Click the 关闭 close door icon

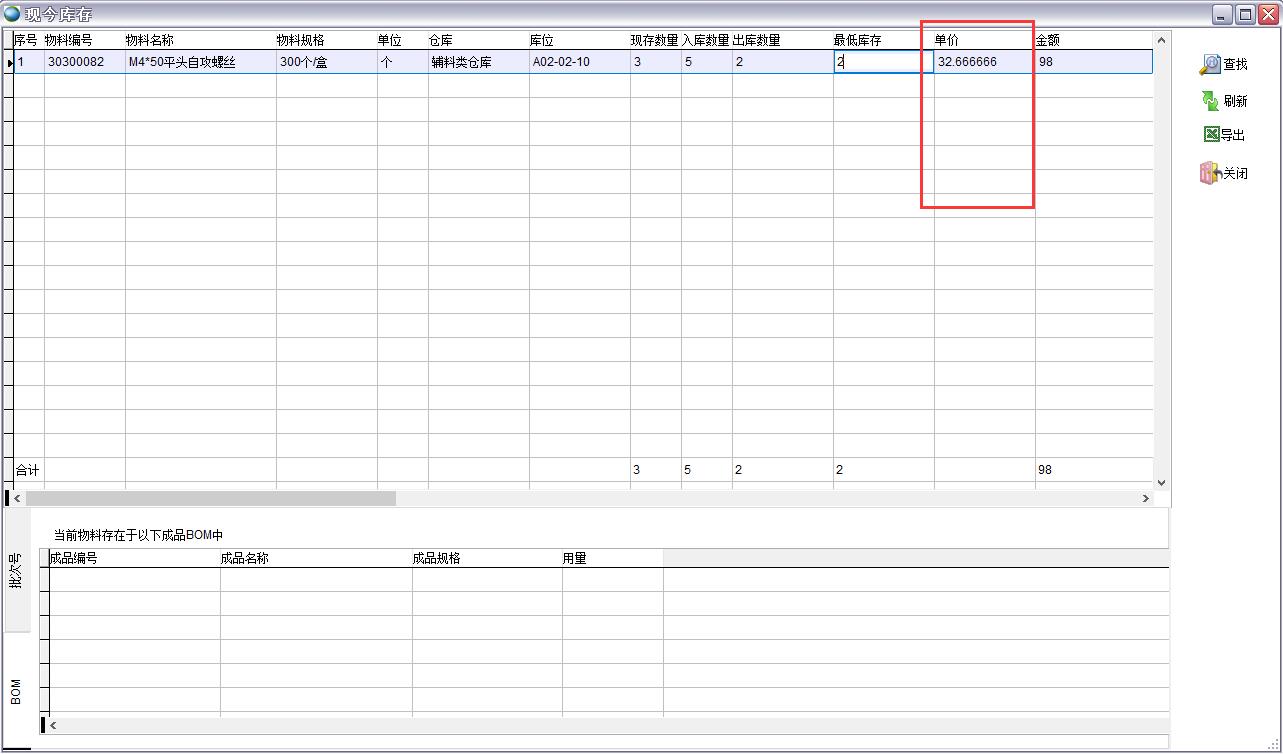[1210, 173]
